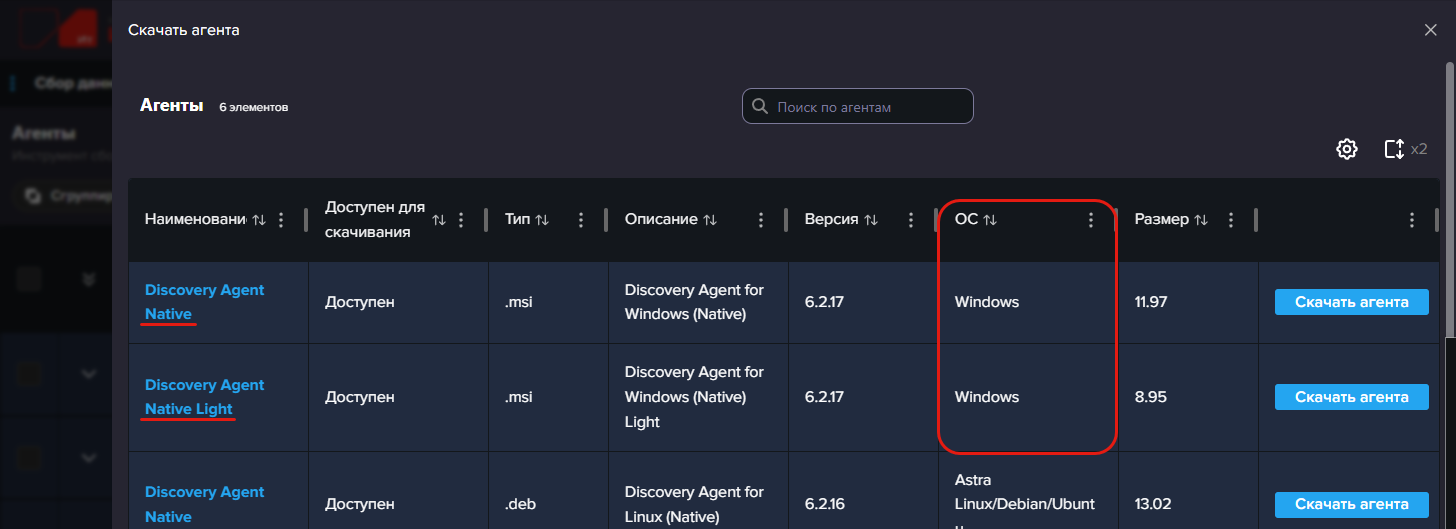
Task: Sort by Описание column arrows
Action: pos(710,220)
